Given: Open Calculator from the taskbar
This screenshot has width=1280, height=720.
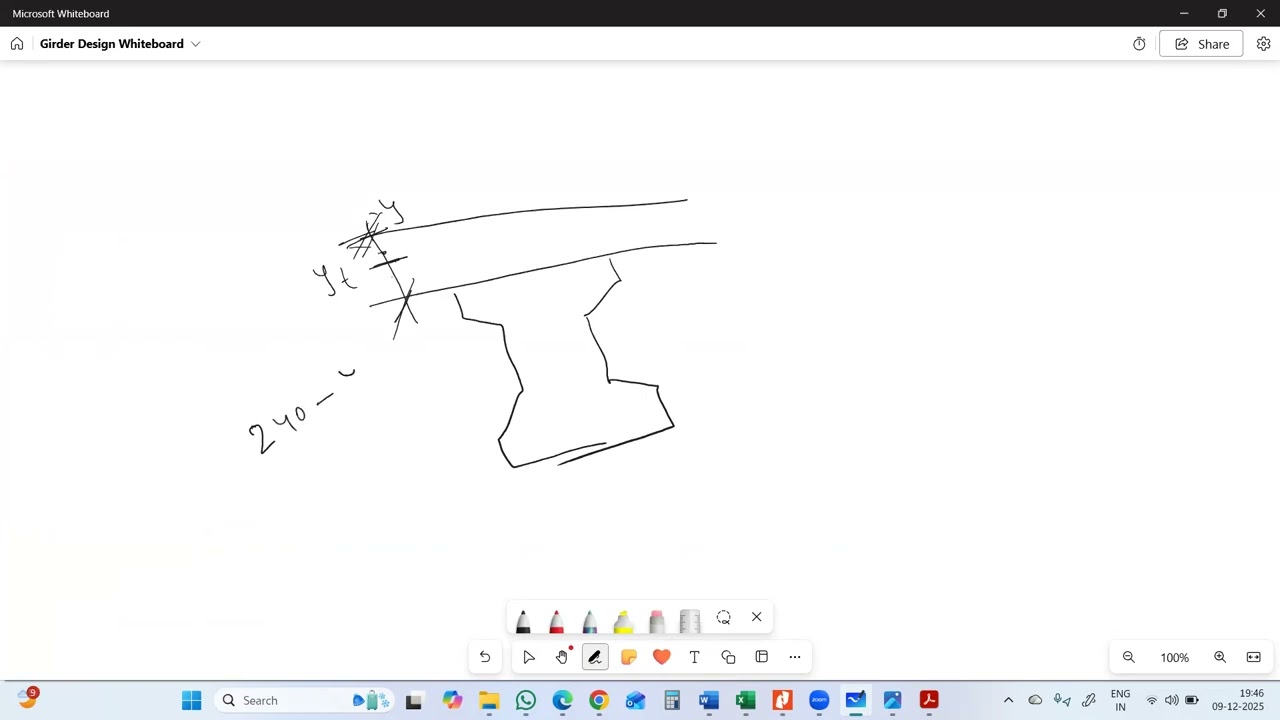Looking at the screenshot, I should click(x=672, y=700).
